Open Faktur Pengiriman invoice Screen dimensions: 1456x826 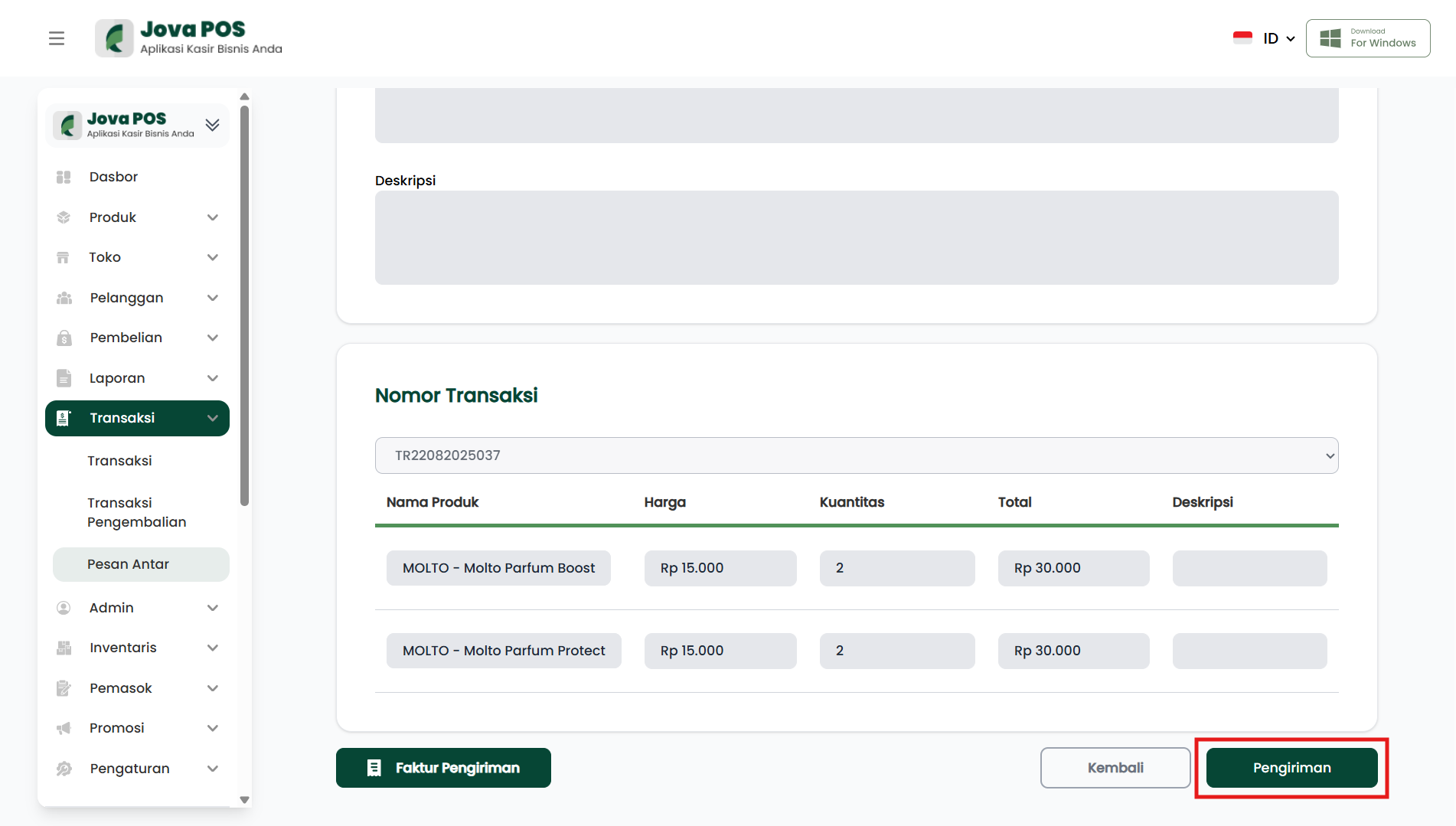click(x=443, y=768)
